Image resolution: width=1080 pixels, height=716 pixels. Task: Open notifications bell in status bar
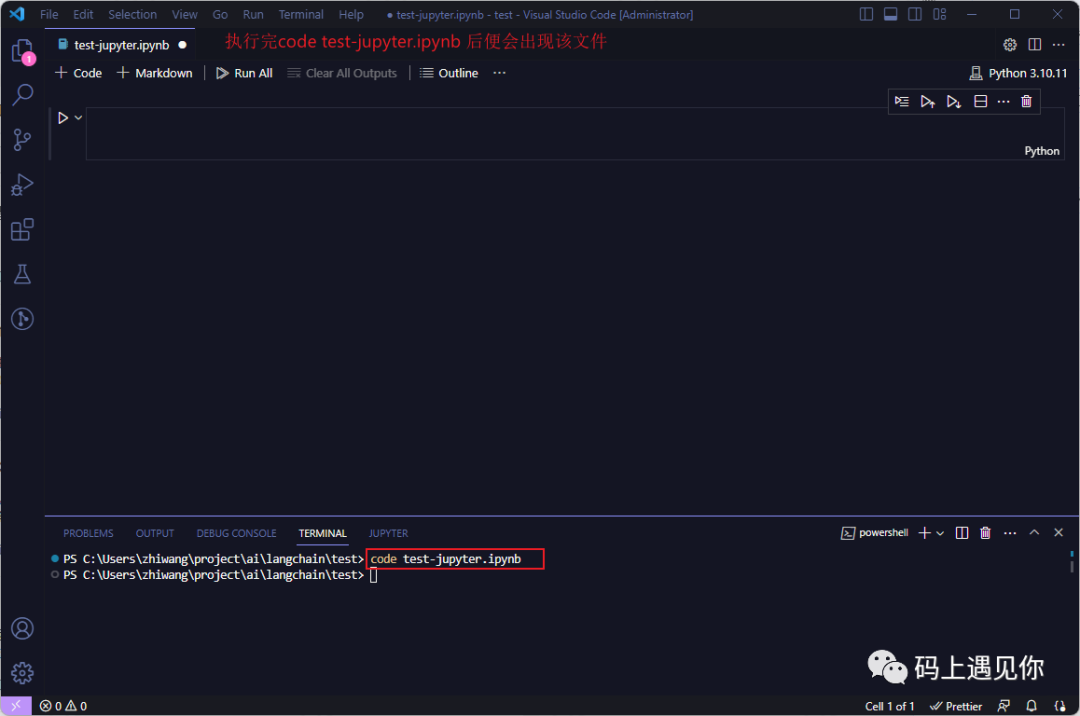pyautogui.click(x=1031, y=706)
